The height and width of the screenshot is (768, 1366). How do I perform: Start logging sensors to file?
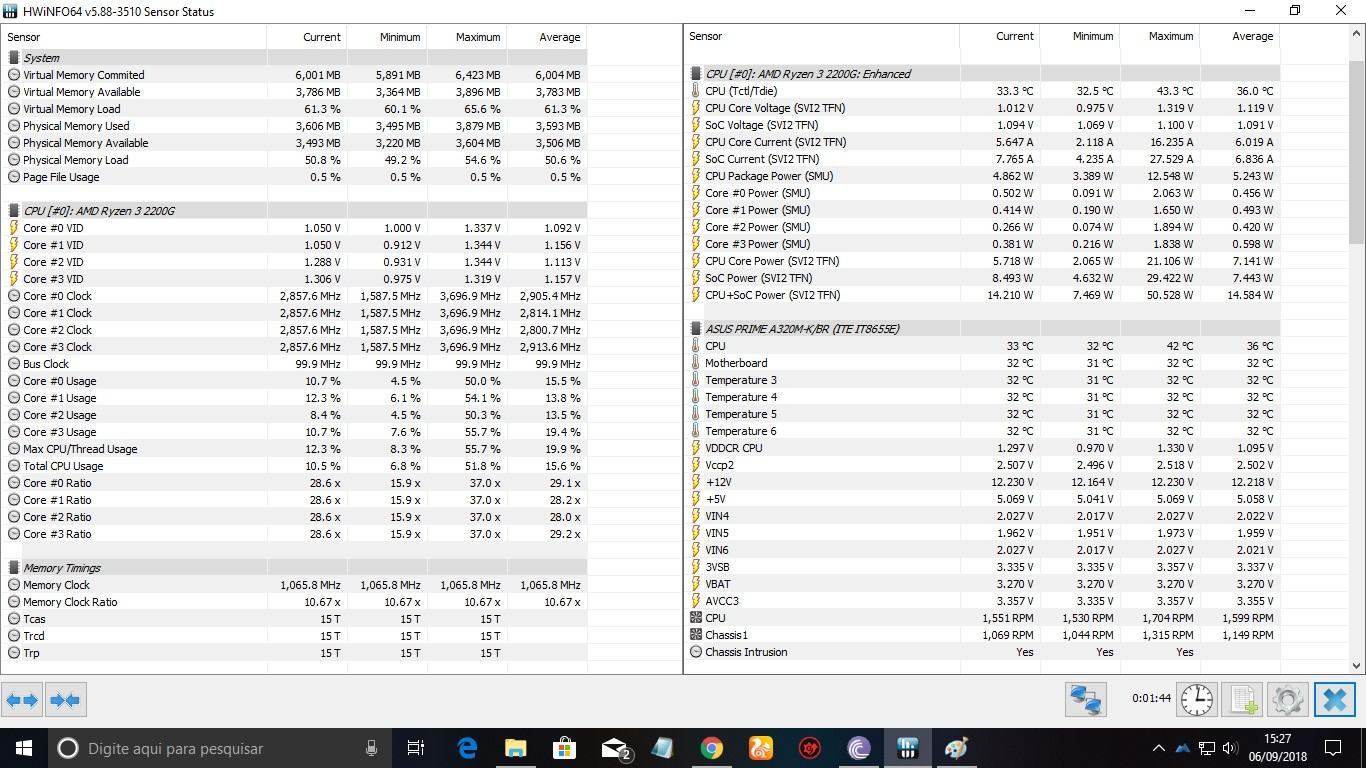coord(1243,699)
